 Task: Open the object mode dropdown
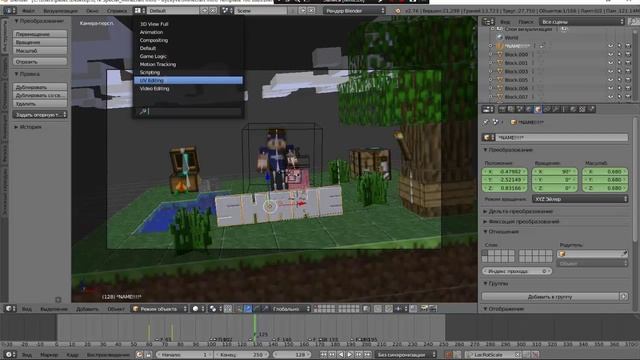point(160,309)
